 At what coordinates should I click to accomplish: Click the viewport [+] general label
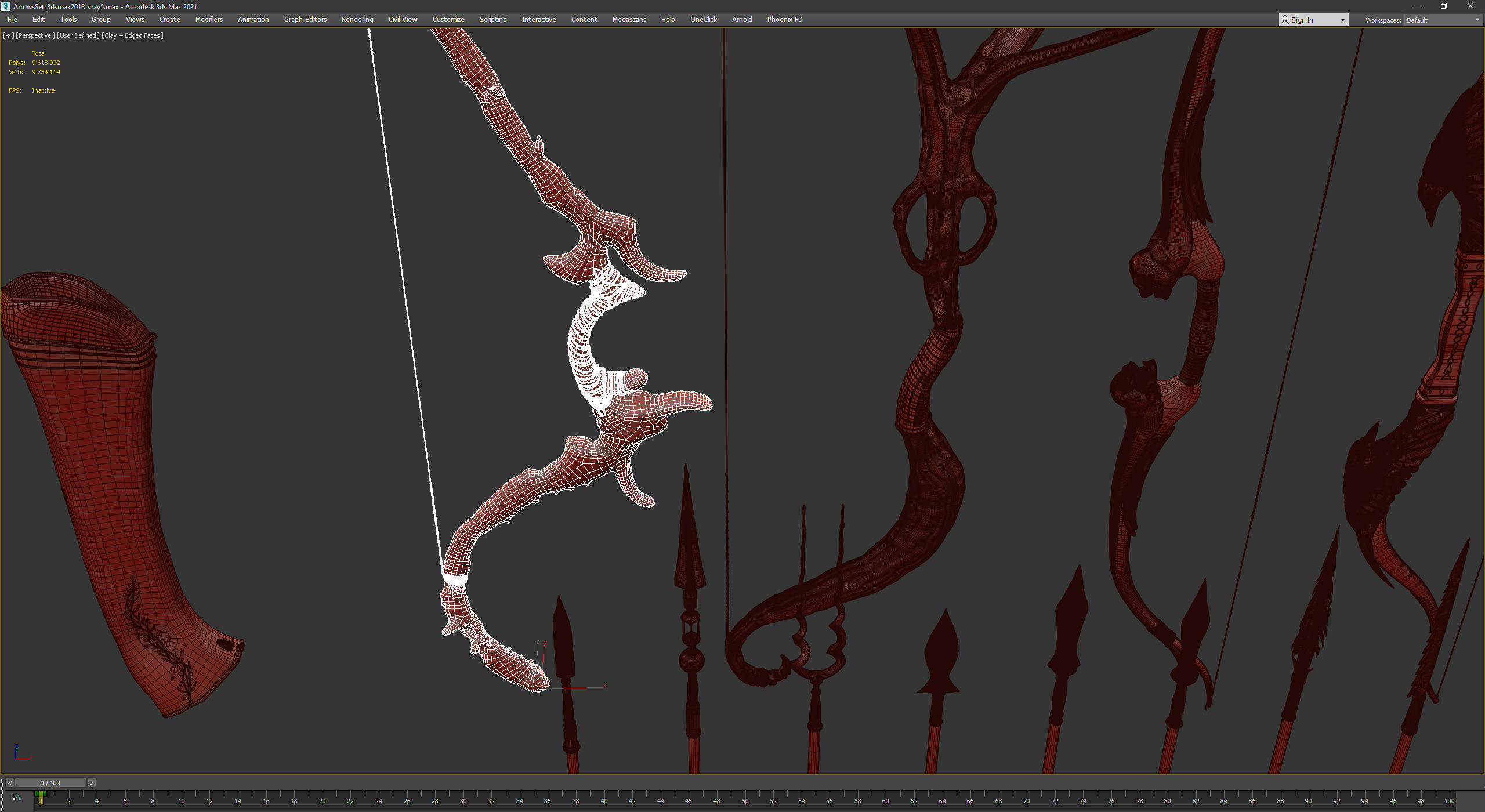[8, 35]
